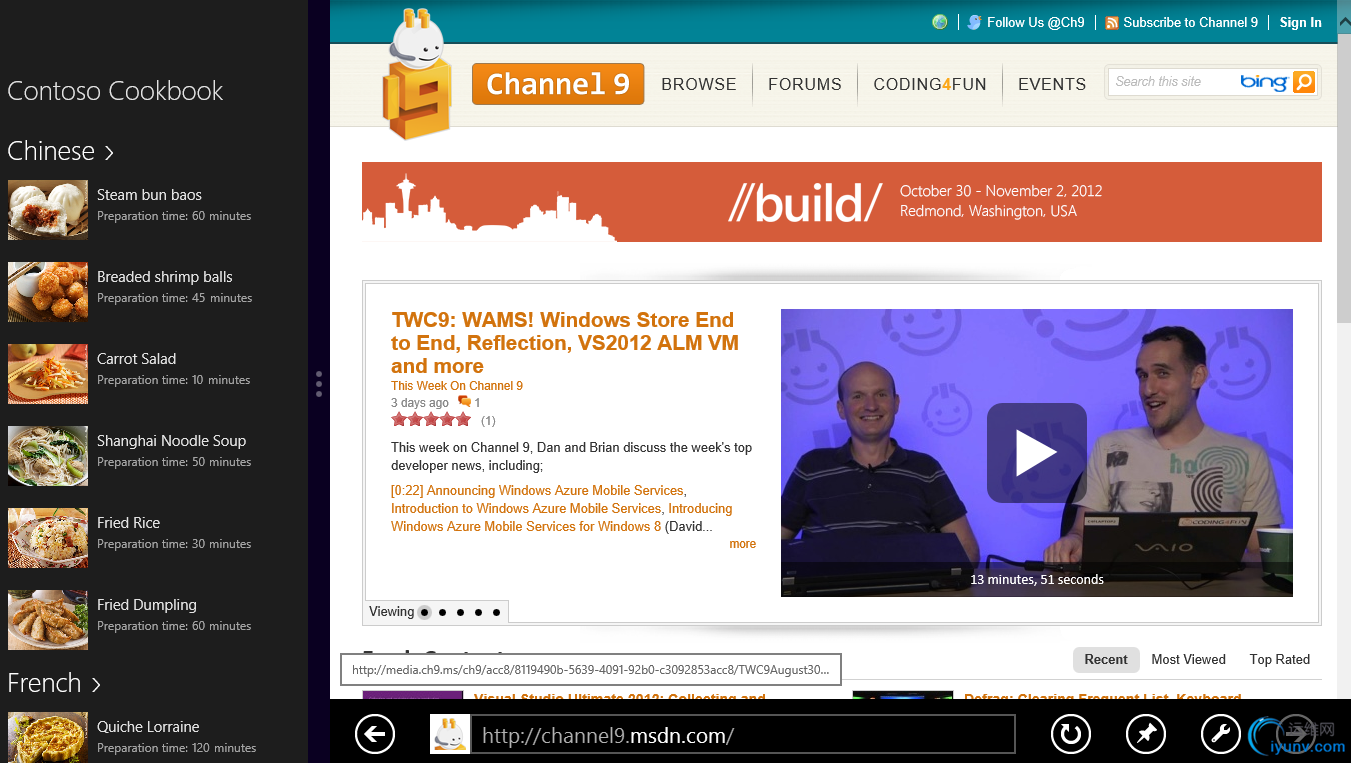
Task: Click 'Preparation time: 10 minutes' text
Action: (x=174, y=380)
